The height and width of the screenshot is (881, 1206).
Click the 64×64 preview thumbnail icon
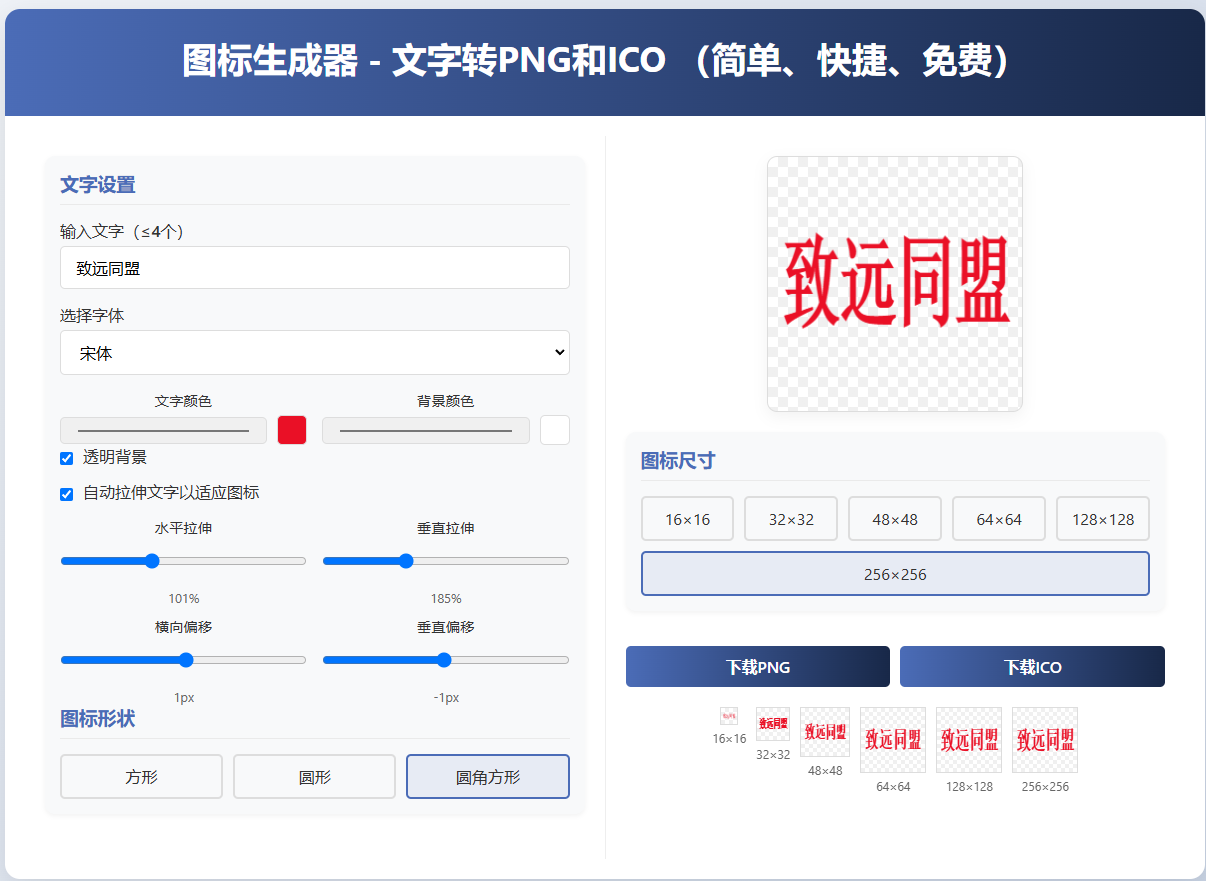pos(893,740)
